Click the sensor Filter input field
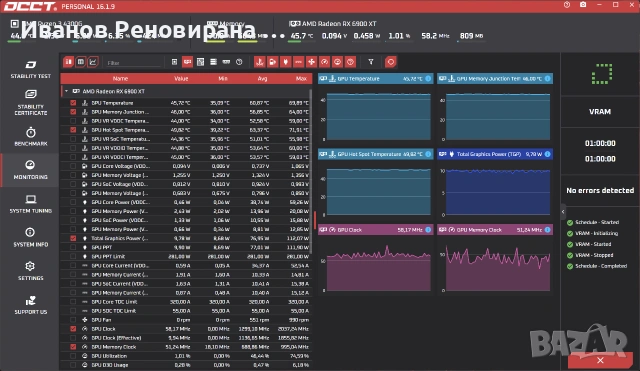 133,63
